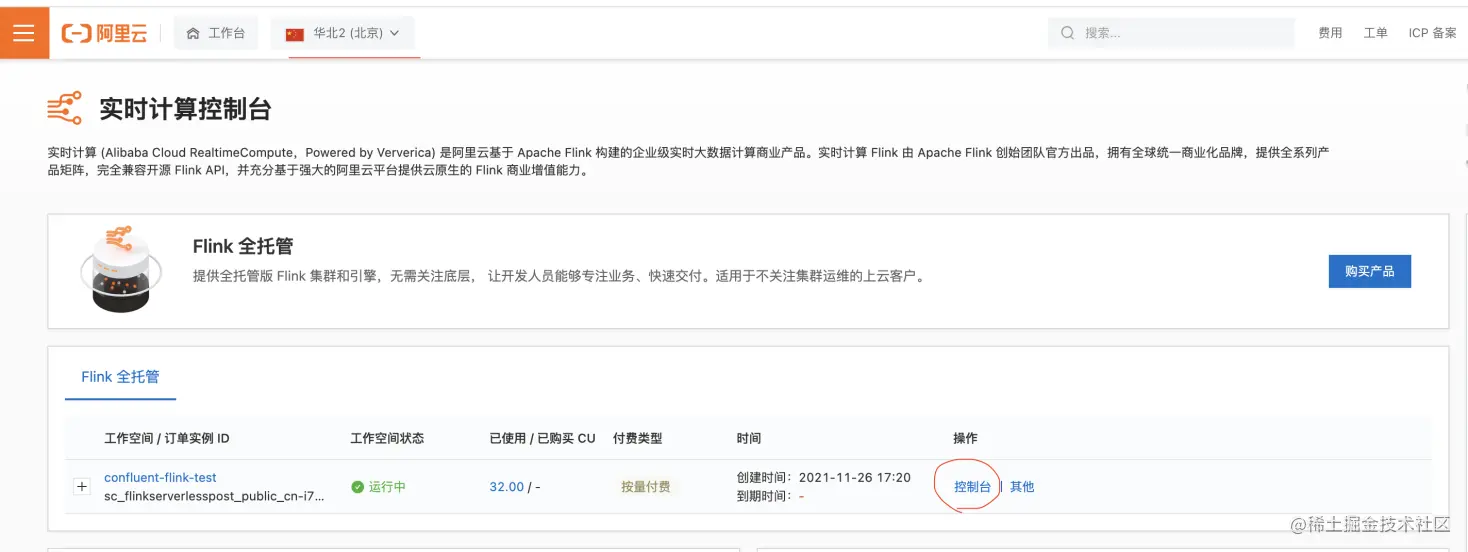This screenshot has height=552, width=1468.
Task: Open the ICP 备案 menu item
Action: pyautogui.click(x=1433, y=33)
